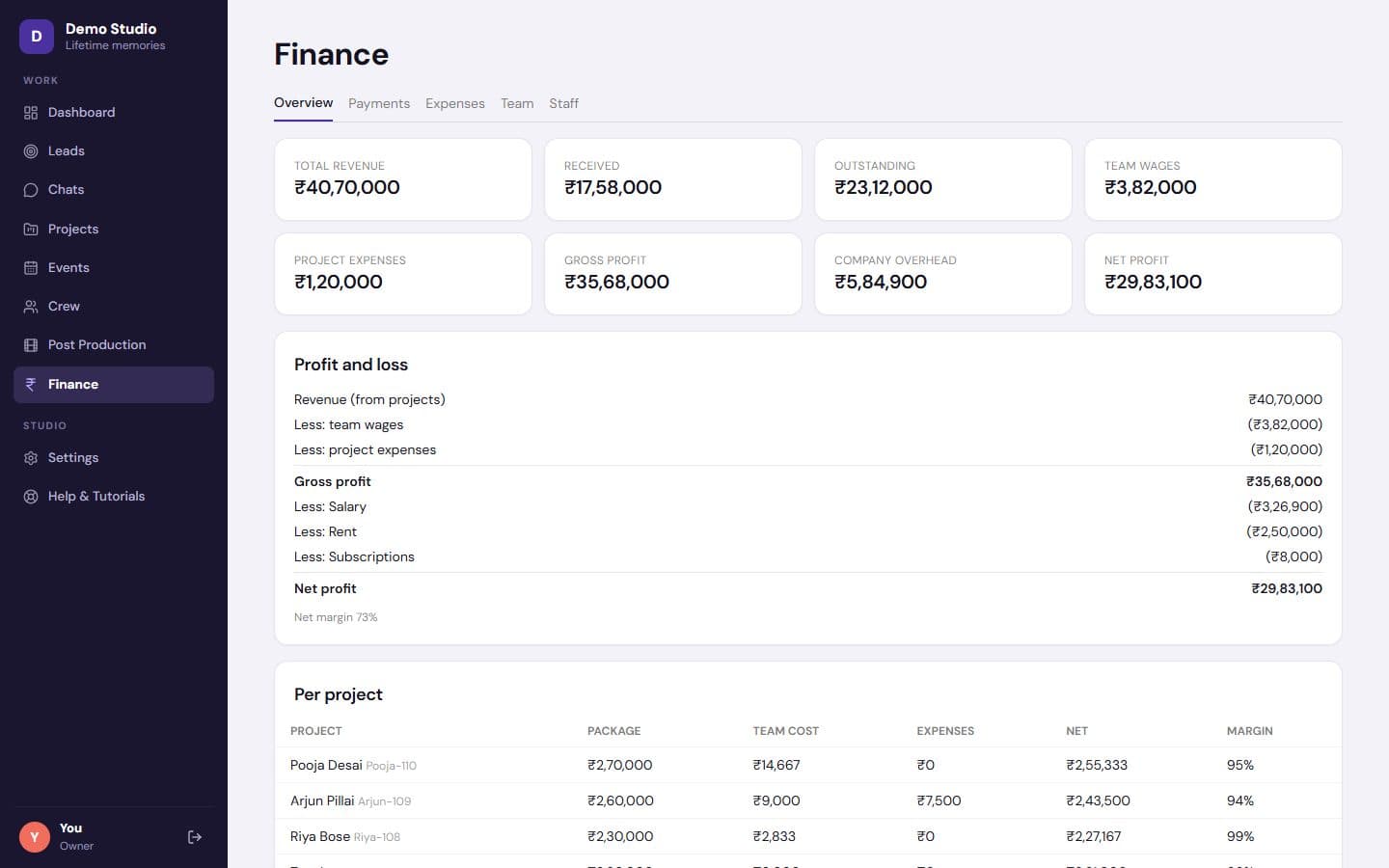Open Help & Tutorials
The image size is (1389, 868).
coord(114,497)
